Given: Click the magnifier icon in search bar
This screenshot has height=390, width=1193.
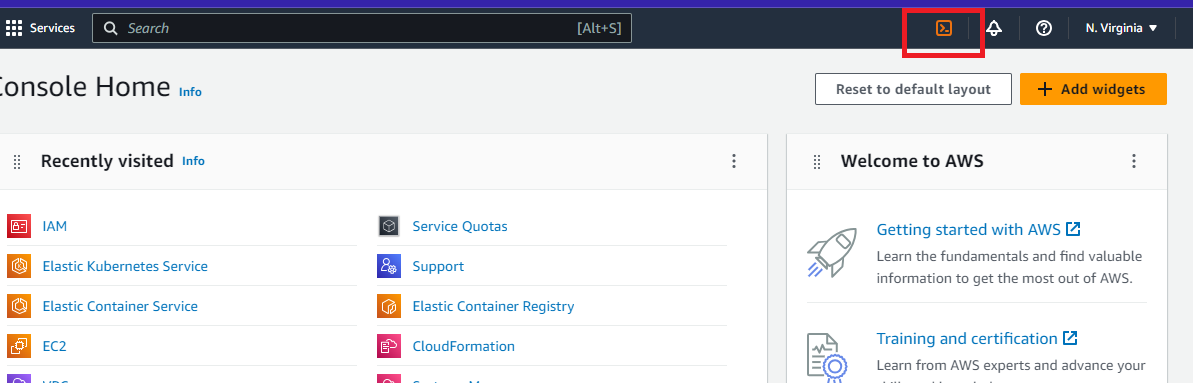Looking at the screenshot, I should (x=111, y=28).
